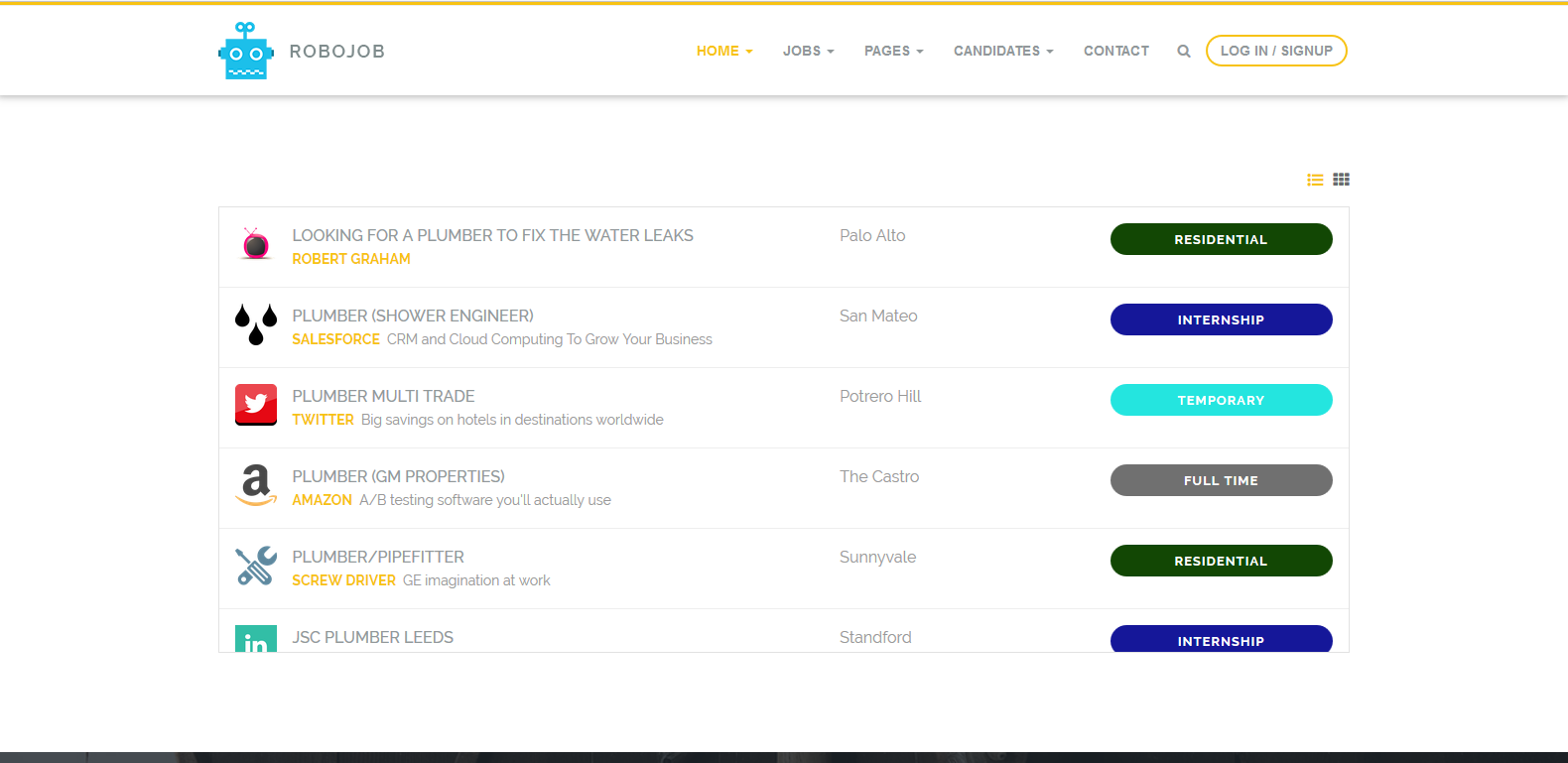Switch to list view layout
The width and height of the screenshot is (1568, 763).
coord(1315,180)
